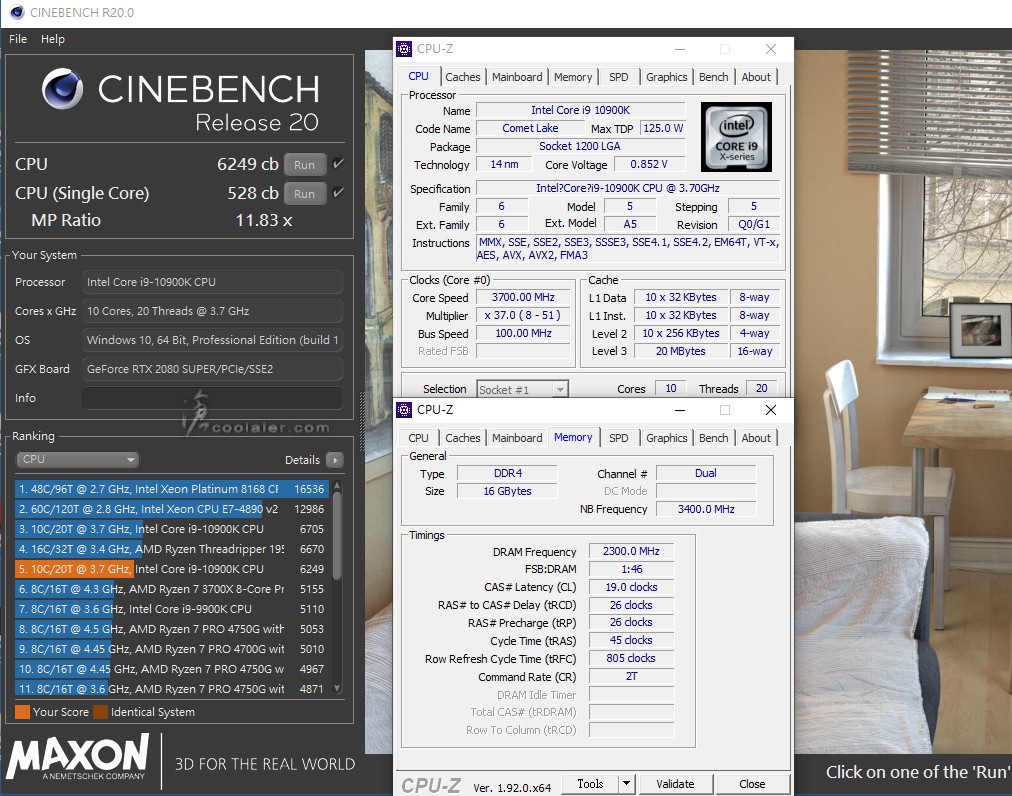Select Mainboard tab in upper CPU-Z window

coord(517,77)
